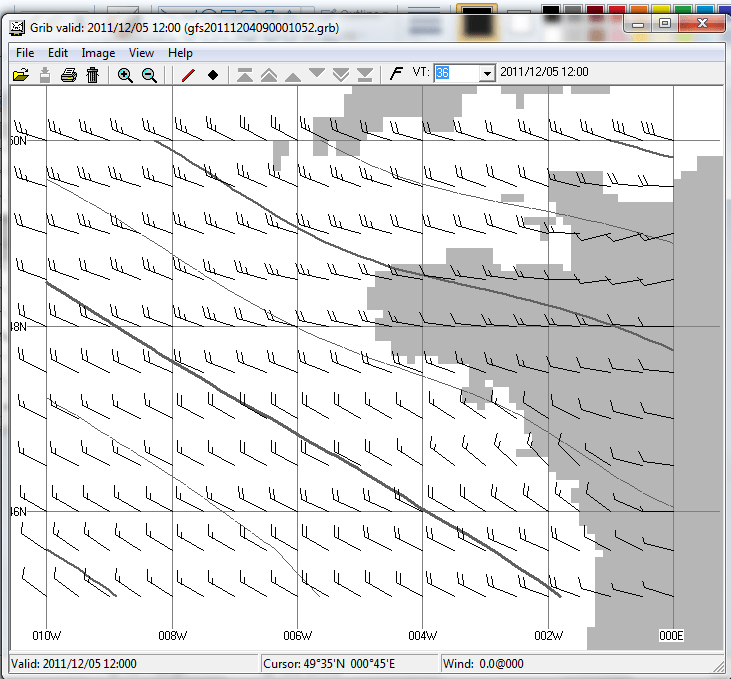
Task: Close the Grib window
Action: click(702, 23)
